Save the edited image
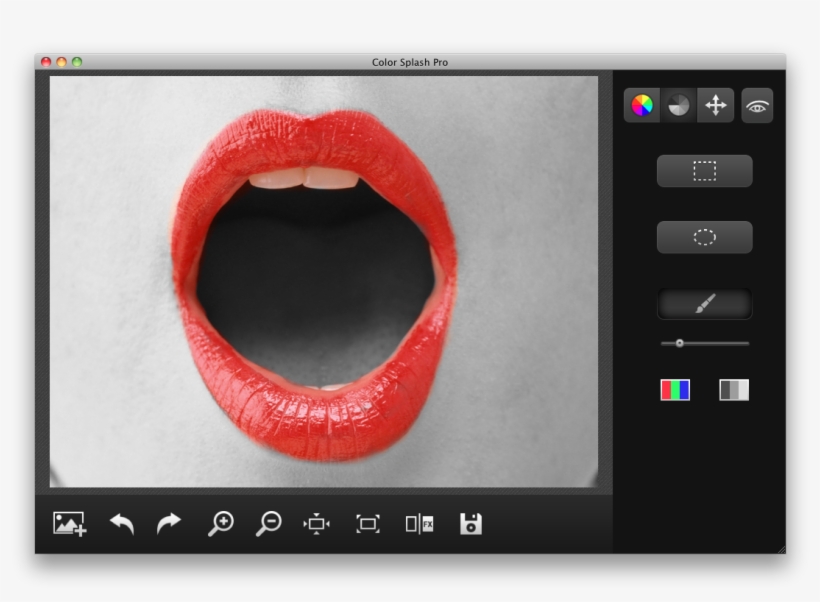This screenshot has height=602, width=820. click(470, 521)
